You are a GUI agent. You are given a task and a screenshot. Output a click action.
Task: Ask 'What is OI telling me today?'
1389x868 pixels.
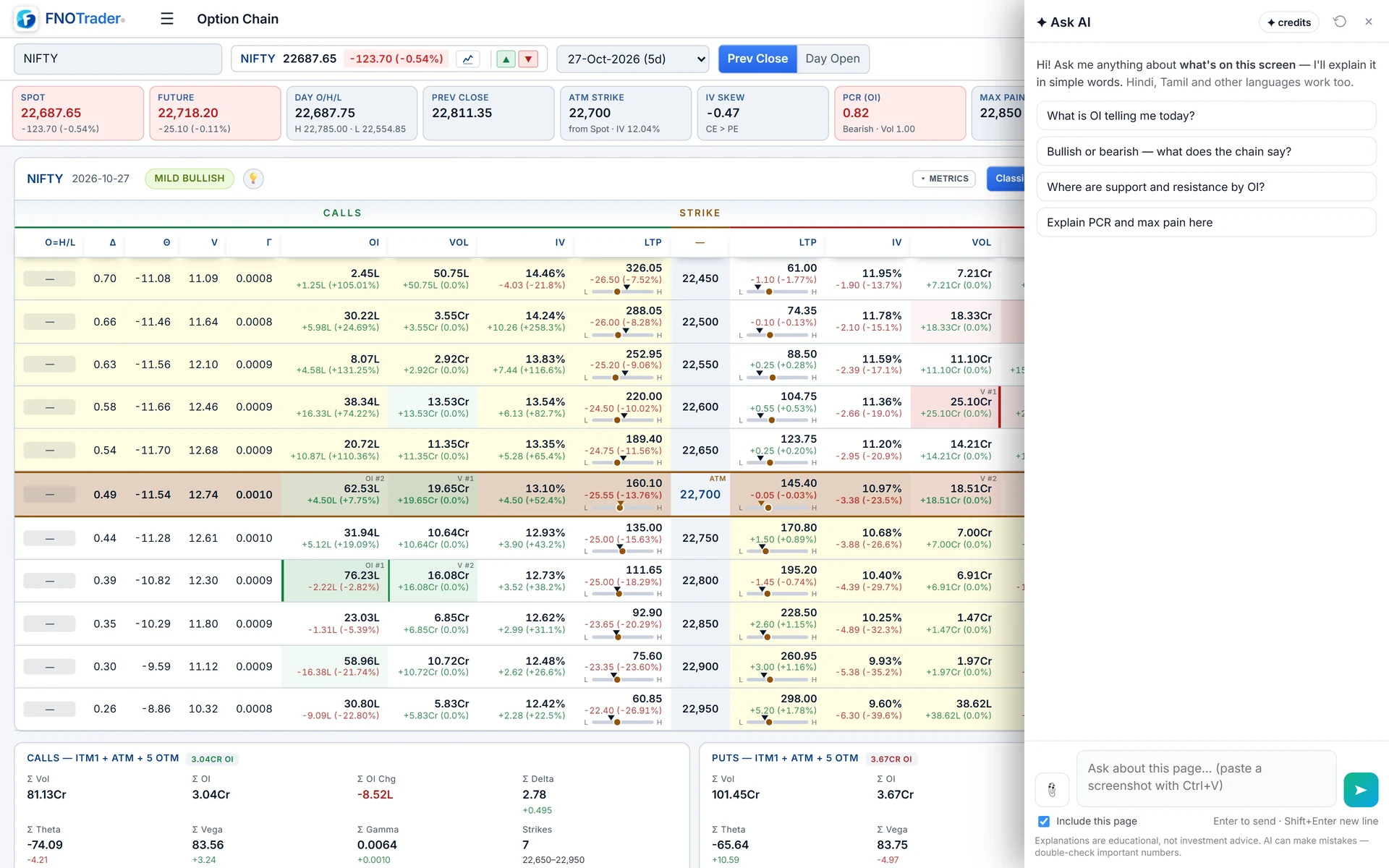tap(1206, 116)
